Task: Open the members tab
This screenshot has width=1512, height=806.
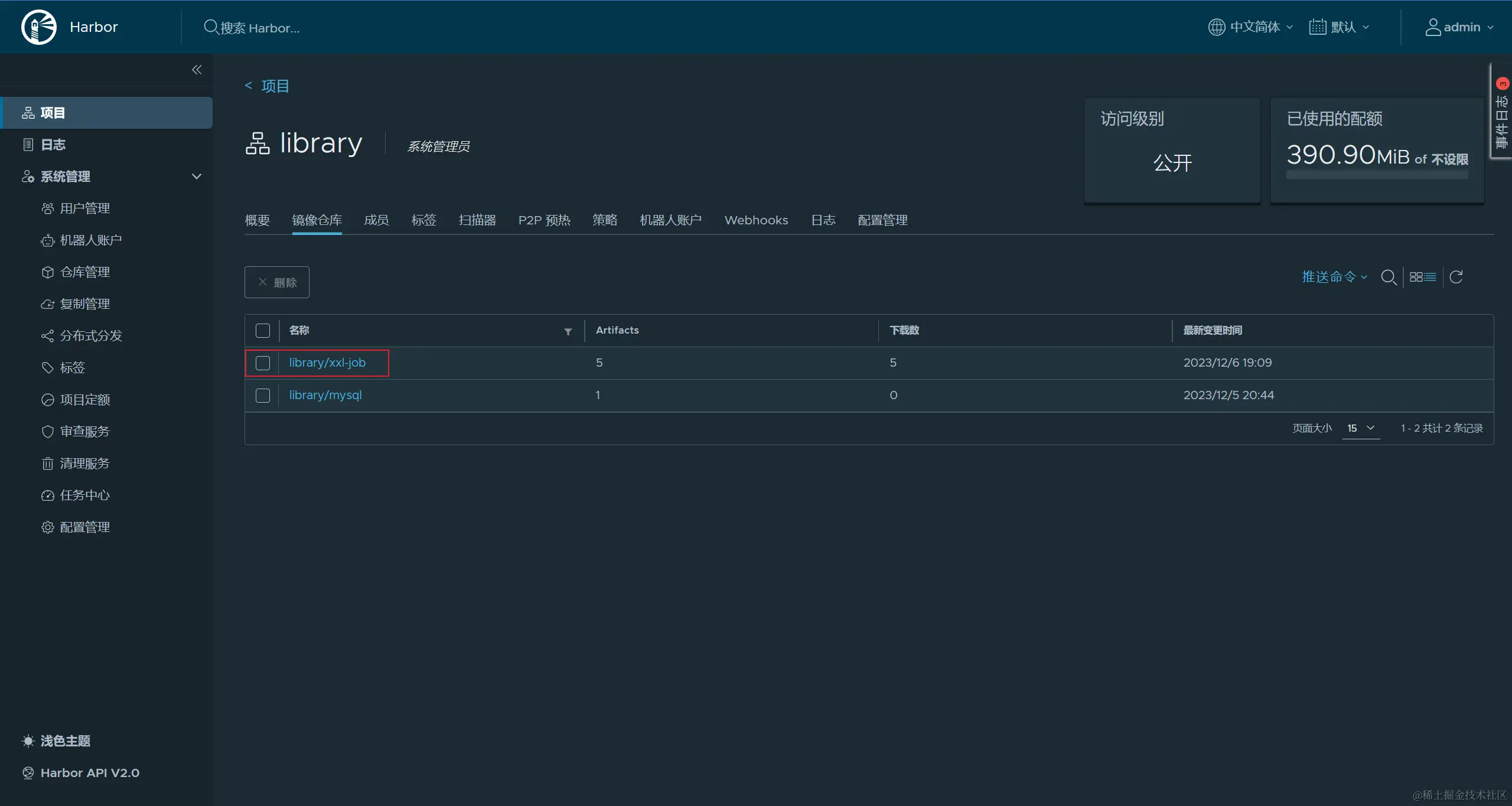Action: [376, 220]
